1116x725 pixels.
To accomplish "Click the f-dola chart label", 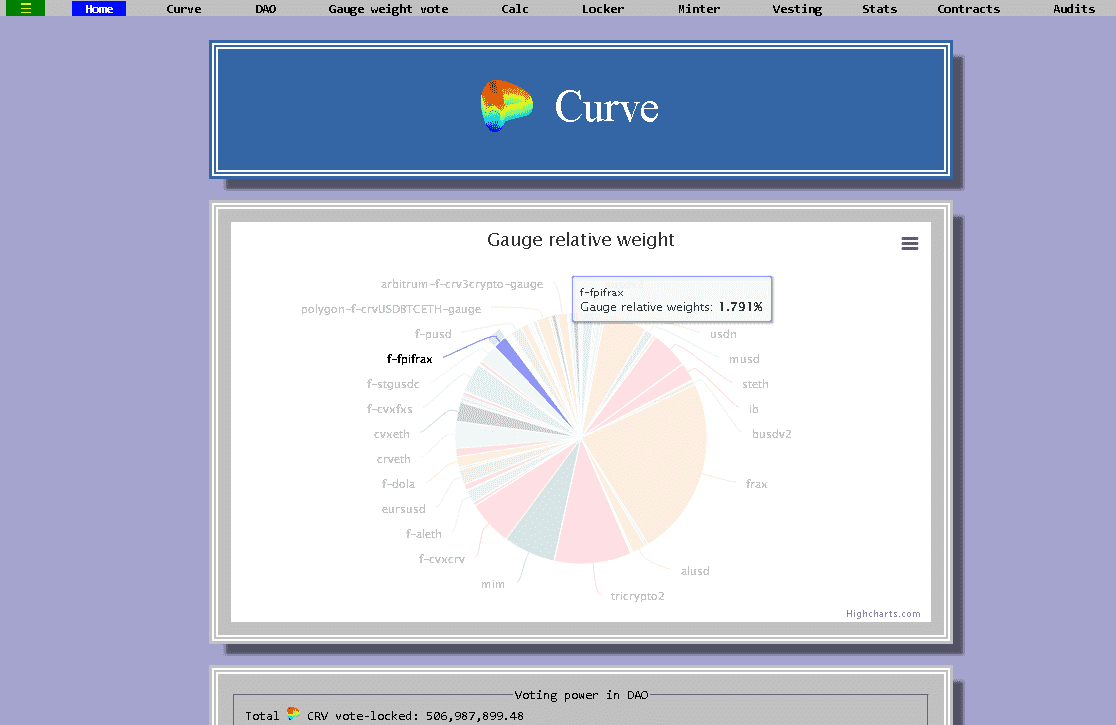I will pos(398,484).
